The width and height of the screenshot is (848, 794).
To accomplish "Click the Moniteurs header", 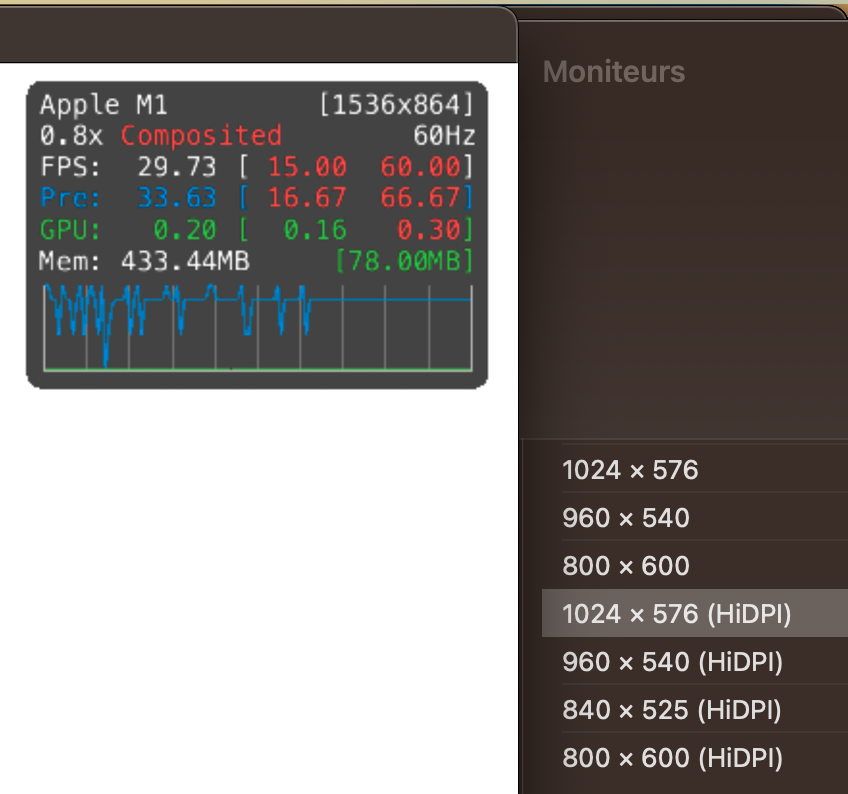I will [x=614, y=72].
